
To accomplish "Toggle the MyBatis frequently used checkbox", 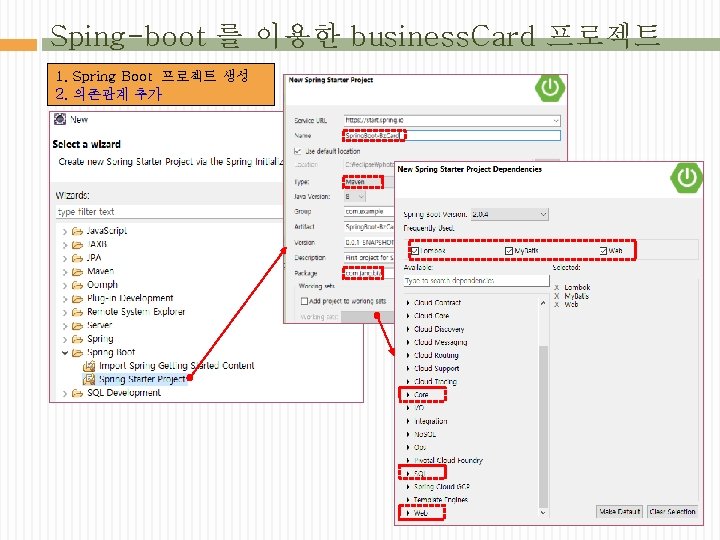I will (x=509, y=251).
